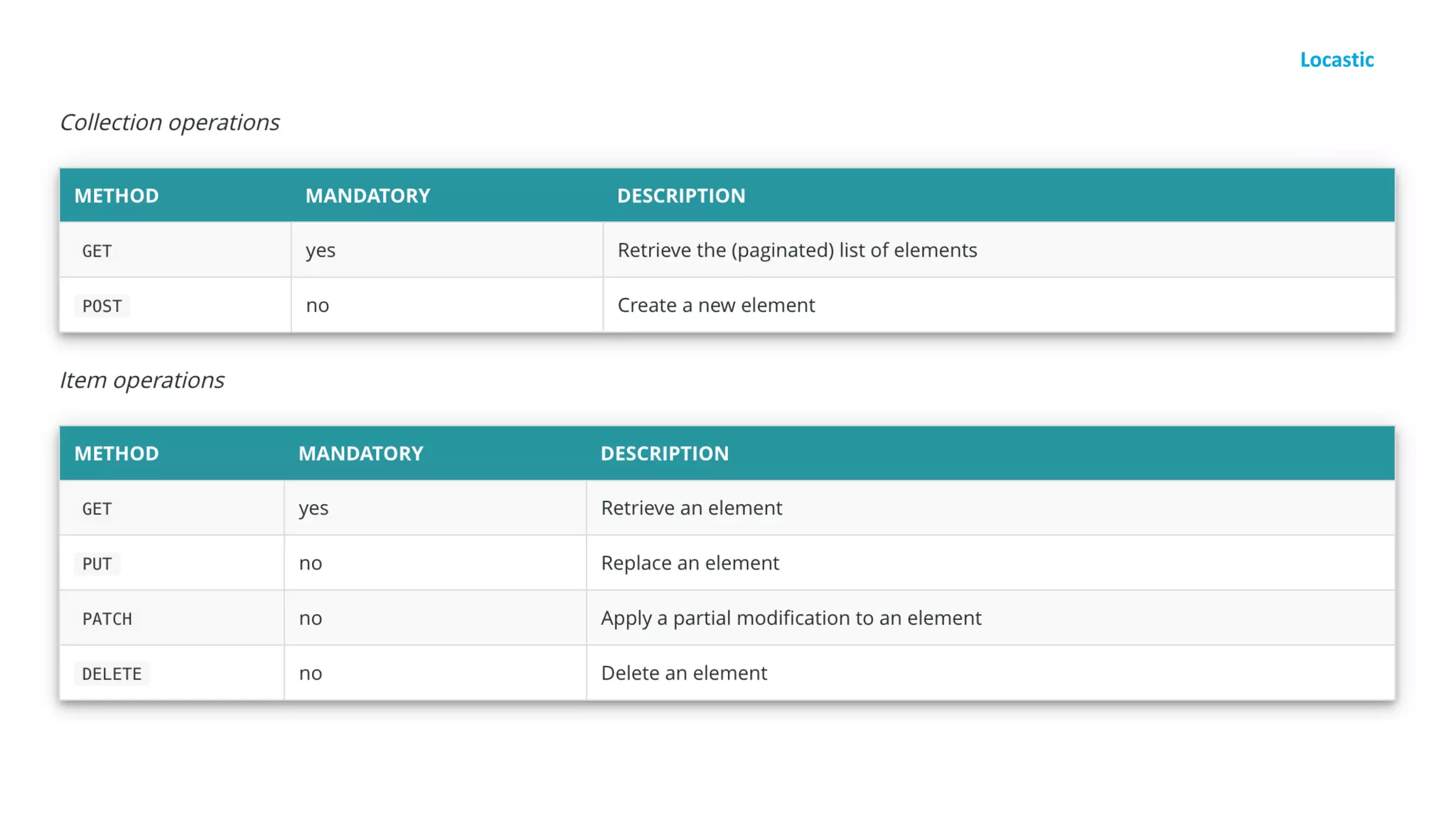
Task: Select the Item operations heading
Action: click(x=141, y=380)
